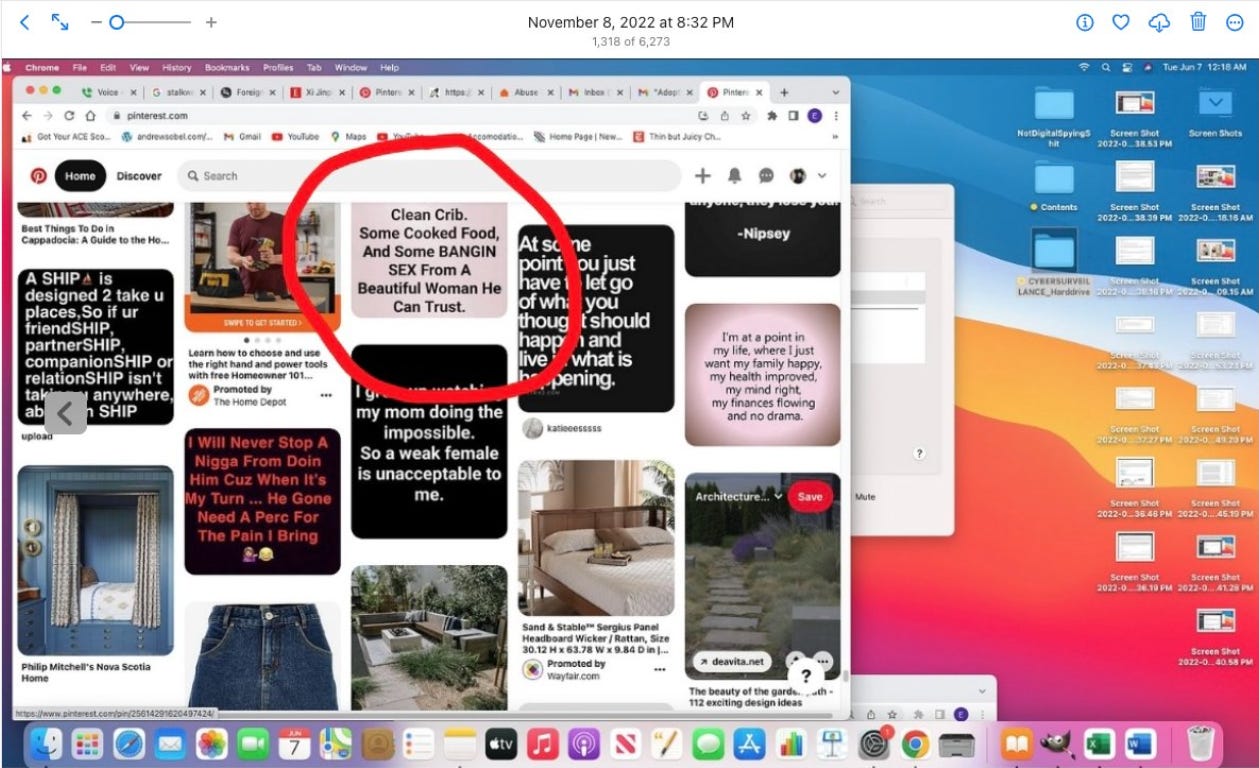Open Apple TV from the Dock

point(501,744)
